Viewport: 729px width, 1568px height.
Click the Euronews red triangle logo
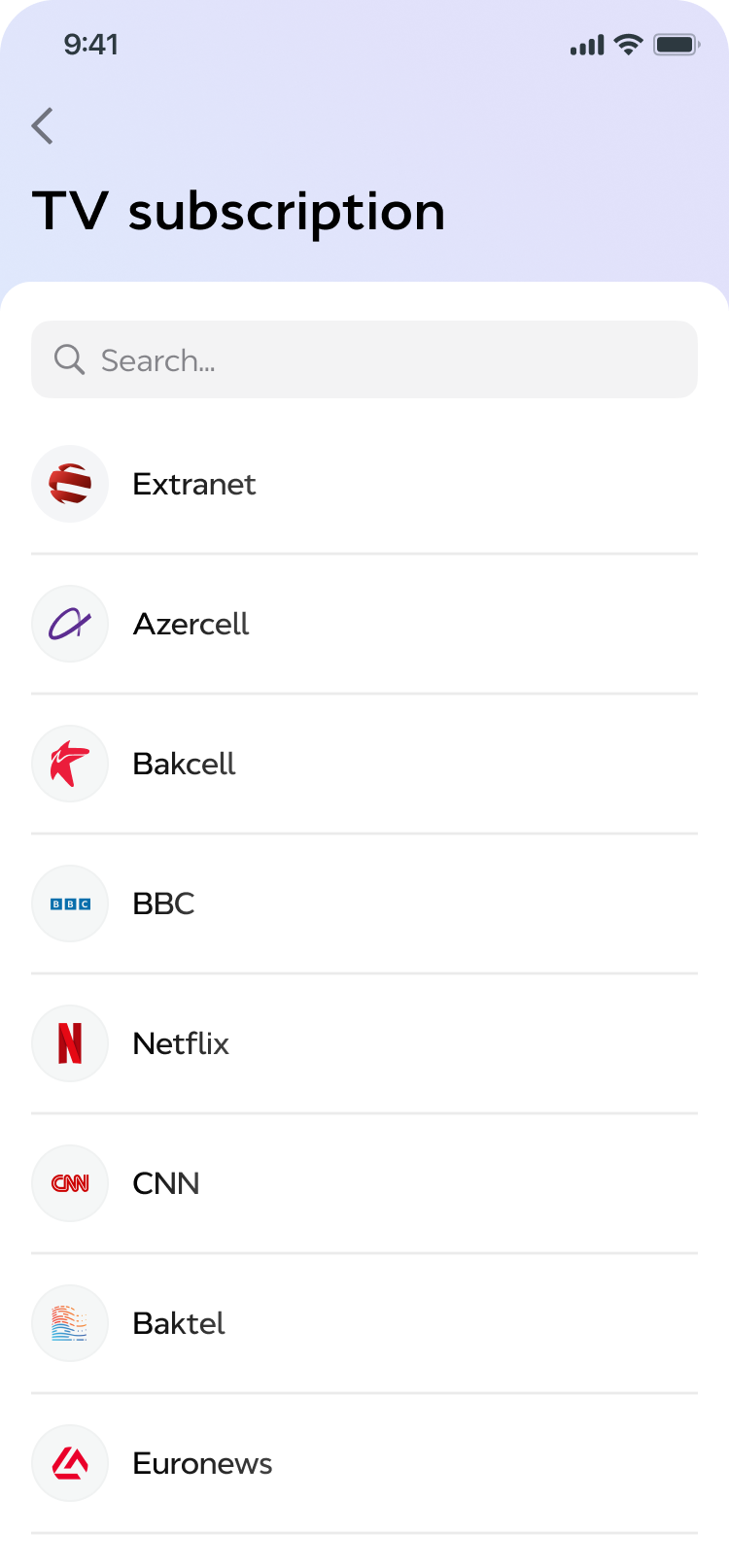coord(70,1463)
